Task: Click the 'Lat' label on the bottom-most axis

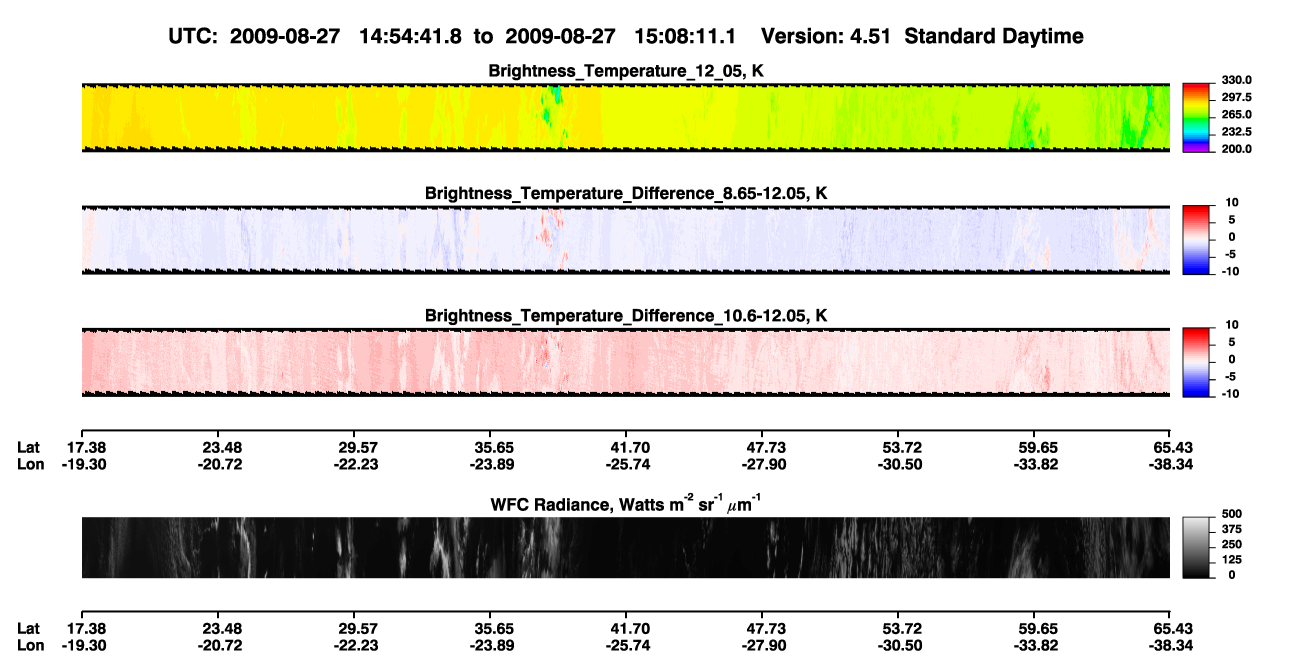Action: click(x=29, y=628)
